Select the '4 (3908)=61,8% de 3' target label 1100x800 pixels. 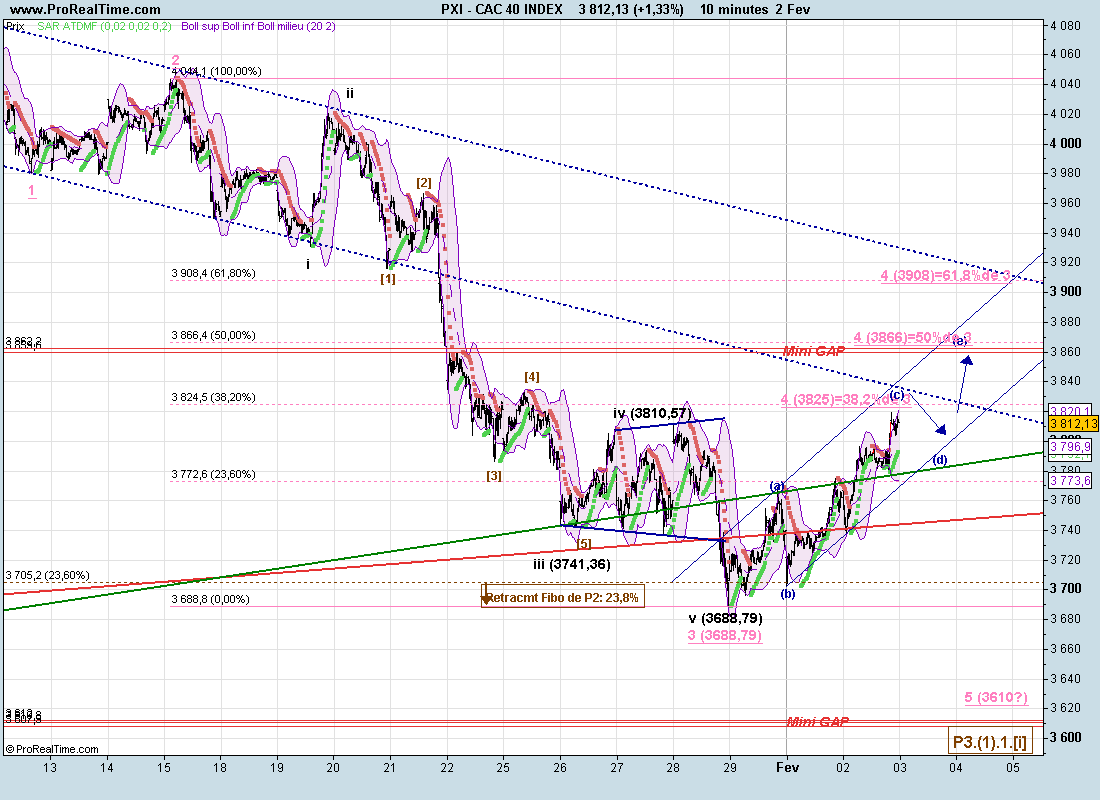click(946, 275)
